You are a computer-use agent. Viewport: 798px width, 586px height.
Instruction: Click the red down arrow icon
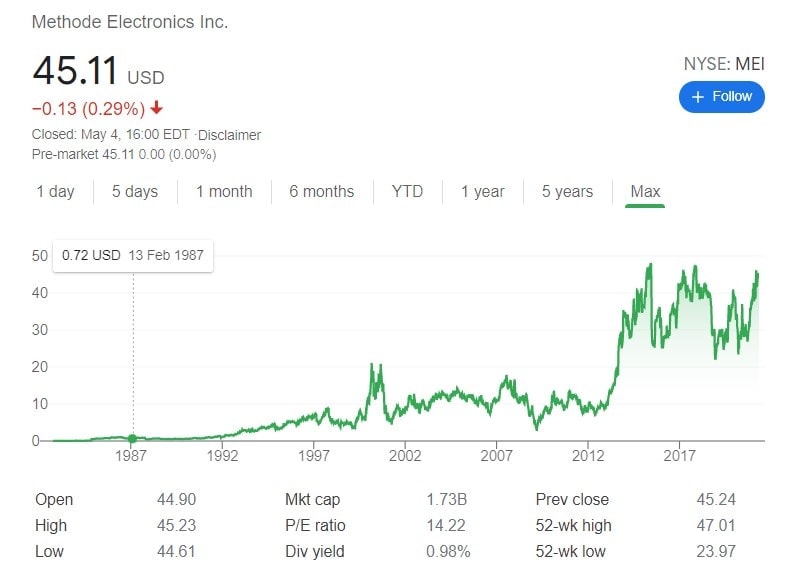[x=157, y=108]
